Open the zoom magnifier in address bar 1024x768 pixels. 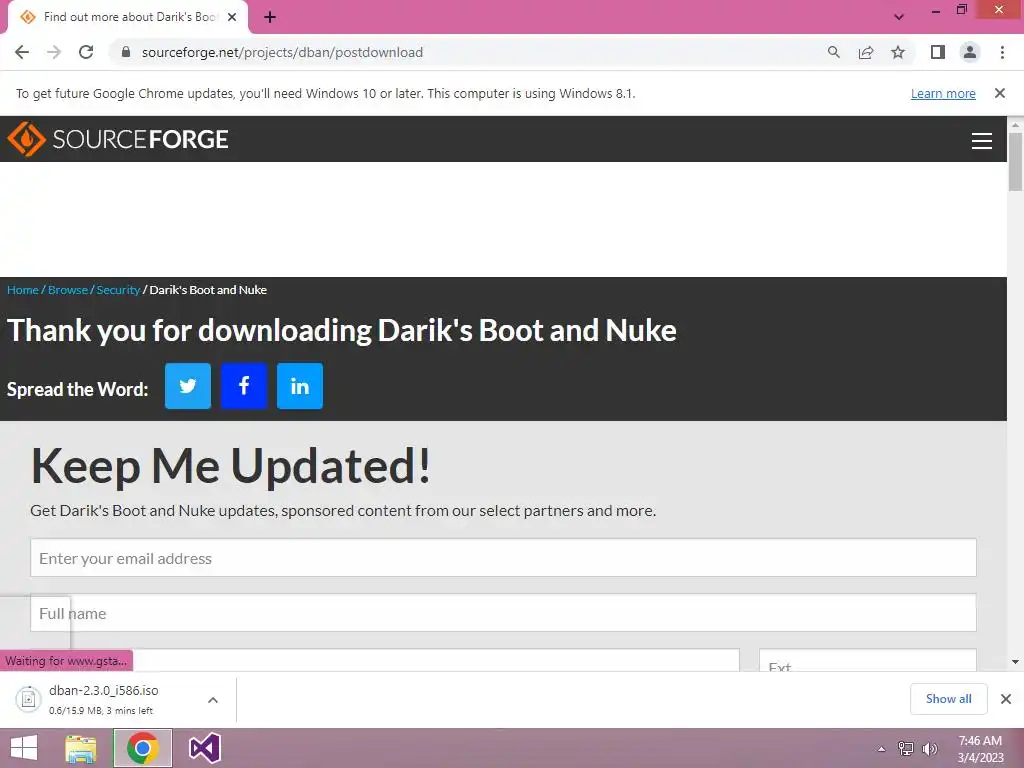pos(833,52)
